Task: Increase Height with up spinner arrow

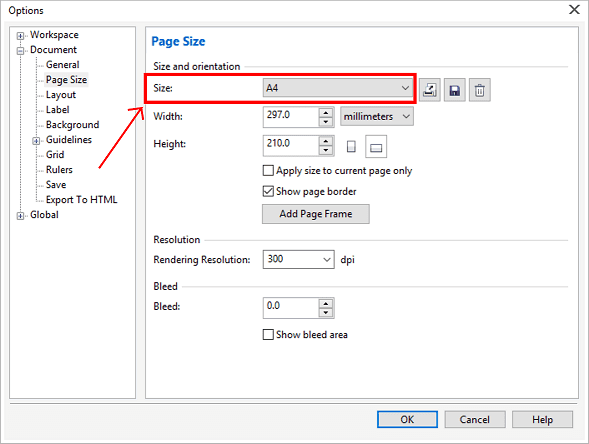Action: click(x=326, y=141)
